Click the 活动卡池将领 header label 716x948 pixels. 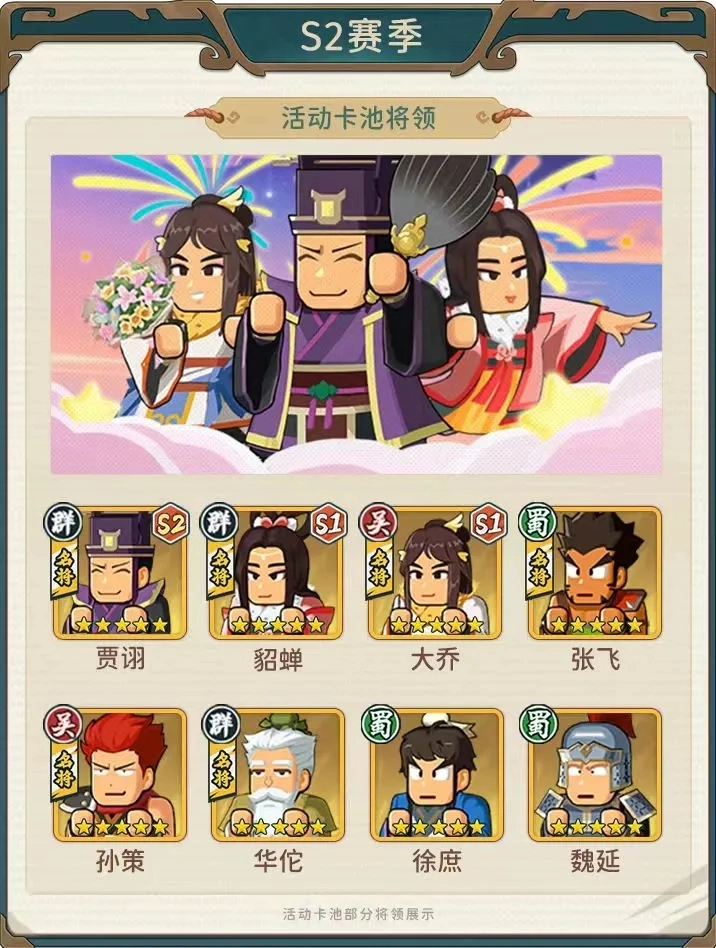coord(359,118)
